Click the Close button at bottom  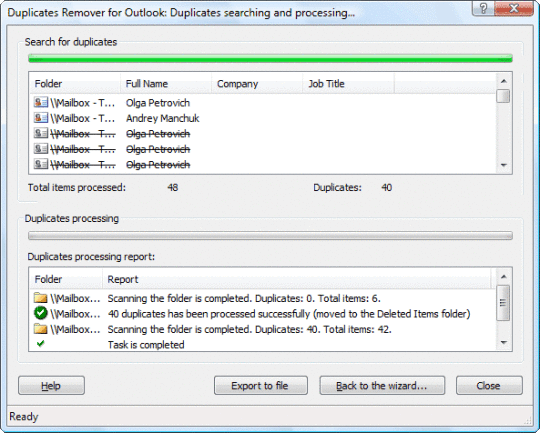489,385
